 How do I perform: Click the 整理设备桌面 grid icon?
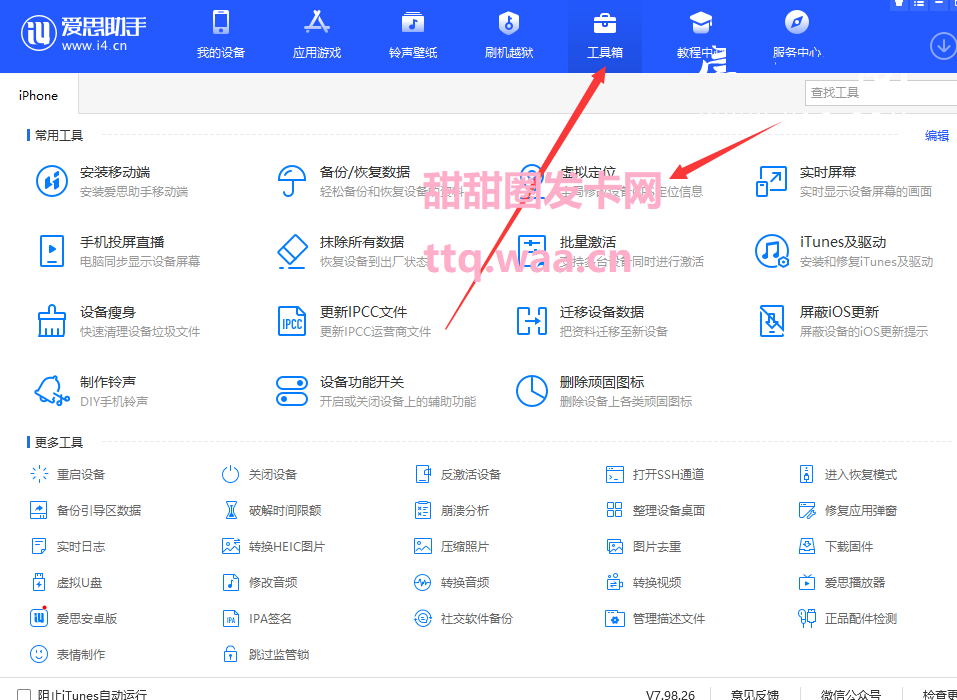[615, 510]
